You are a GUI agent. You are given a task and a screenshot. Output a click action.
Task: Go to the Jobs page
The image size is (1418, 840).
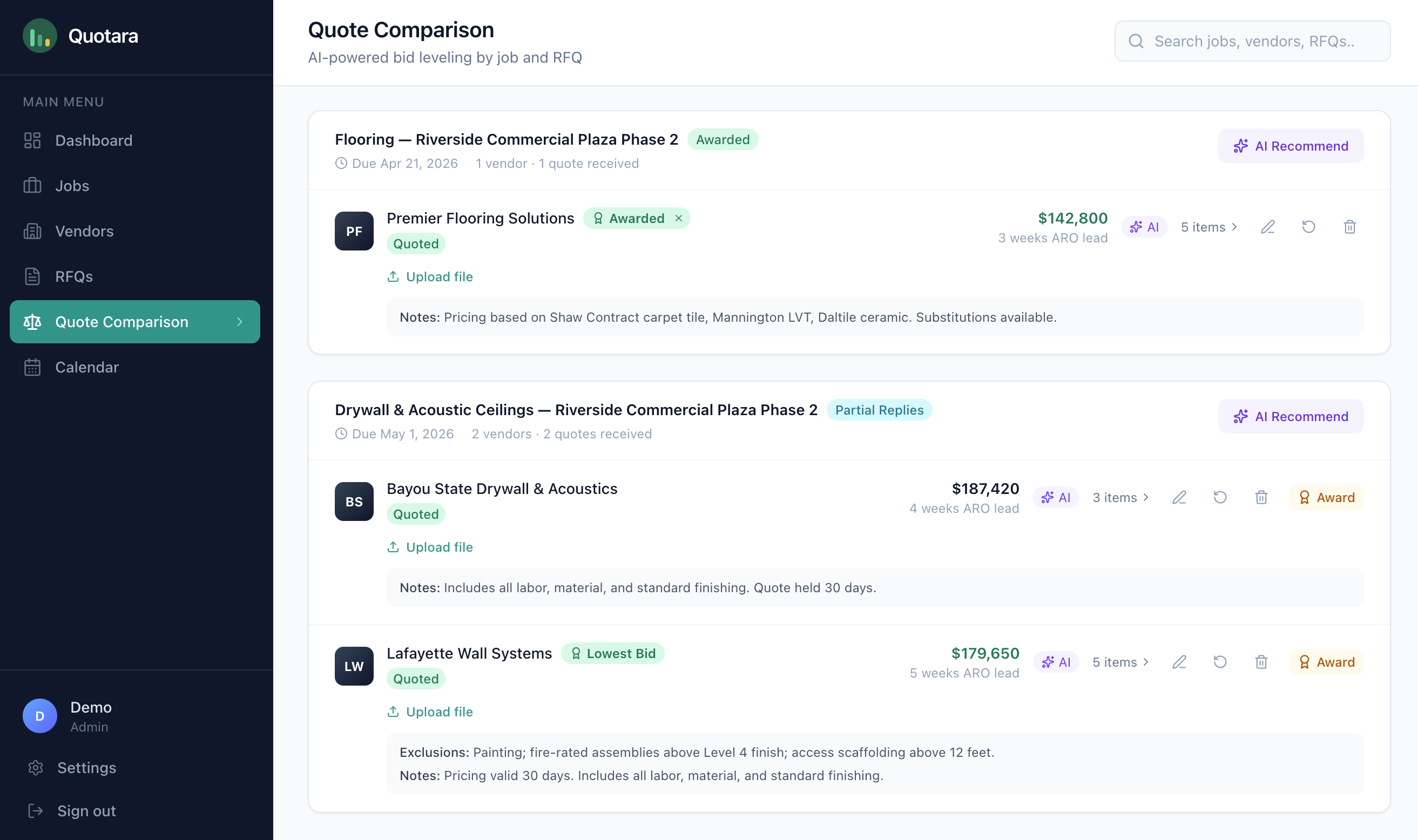[134, 186]
